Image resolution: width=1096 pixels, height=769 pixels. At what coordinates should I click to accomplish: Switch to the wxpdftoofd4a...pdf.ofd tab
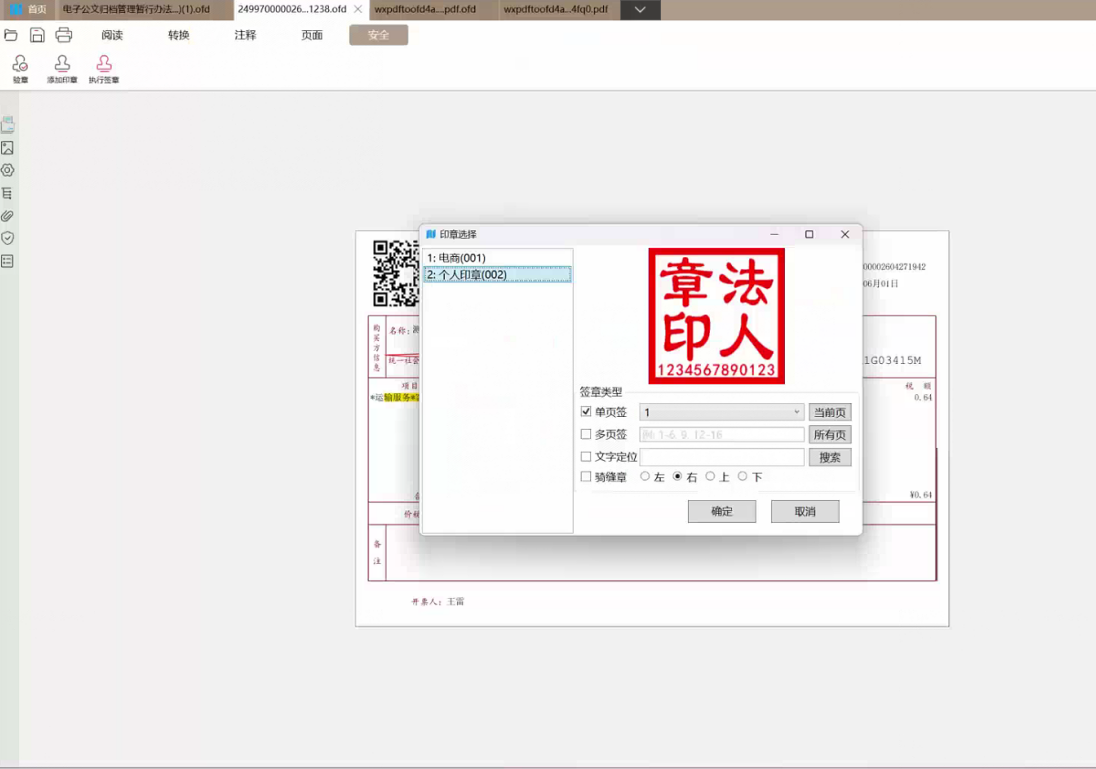click(425, 9)
